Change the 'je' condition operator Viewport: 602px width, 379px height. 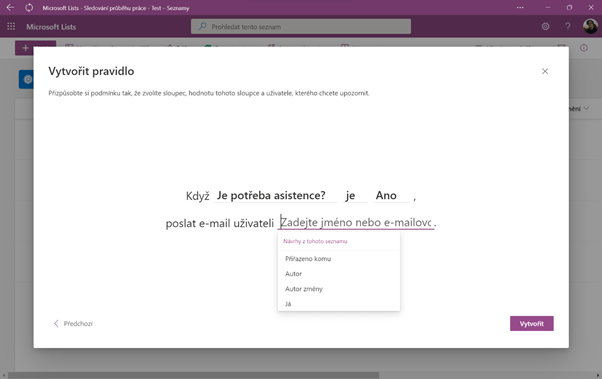click(356, 195)
